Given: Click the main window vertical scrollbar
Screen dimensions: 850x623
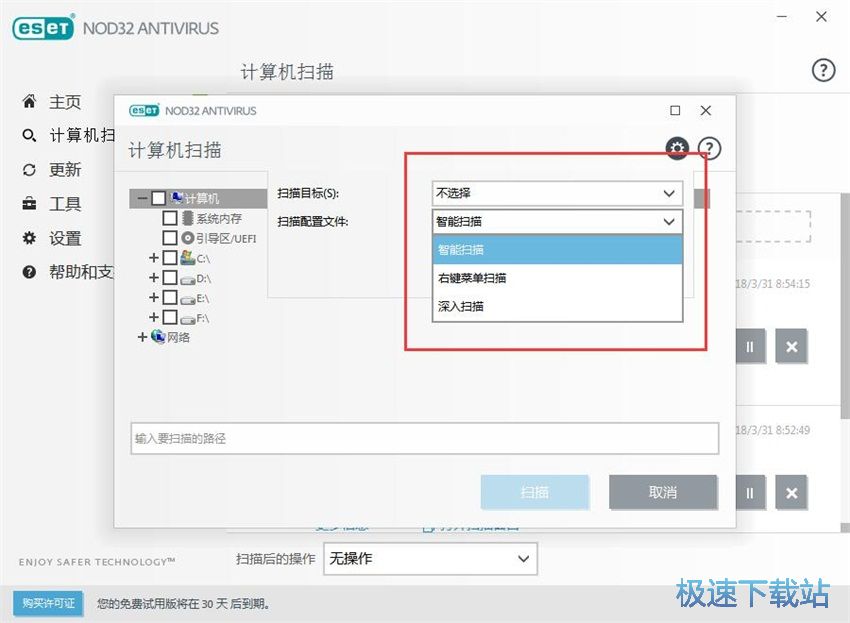Looking at the screenshot, I should 845,306.
